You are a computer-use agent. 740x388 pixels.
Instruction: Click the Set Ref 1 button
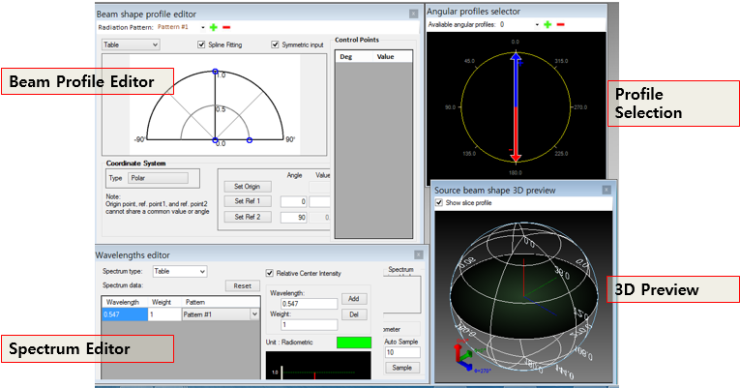pos(247,201)
